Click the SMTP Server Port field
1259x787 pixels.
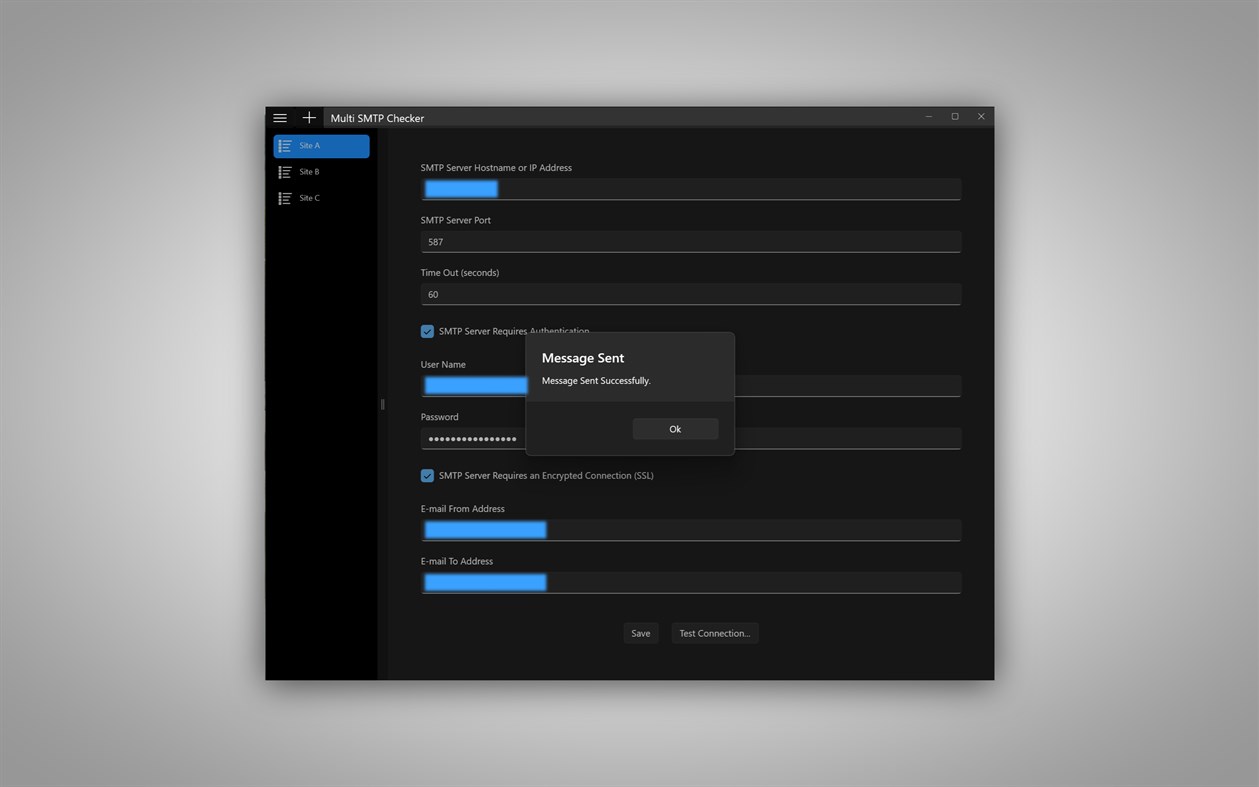[690, 241]
